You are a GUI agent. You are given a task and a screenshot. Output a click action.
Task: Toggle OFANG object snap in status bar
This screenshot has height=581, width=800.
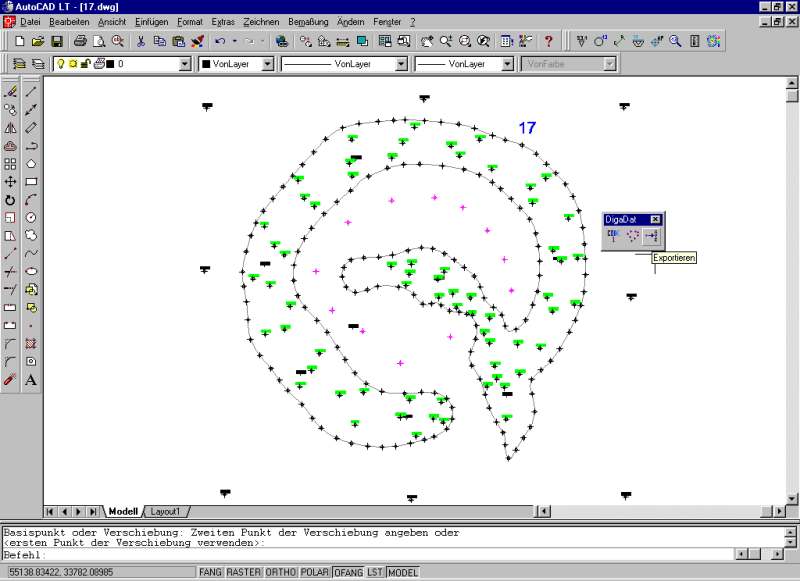click(348, 572)
